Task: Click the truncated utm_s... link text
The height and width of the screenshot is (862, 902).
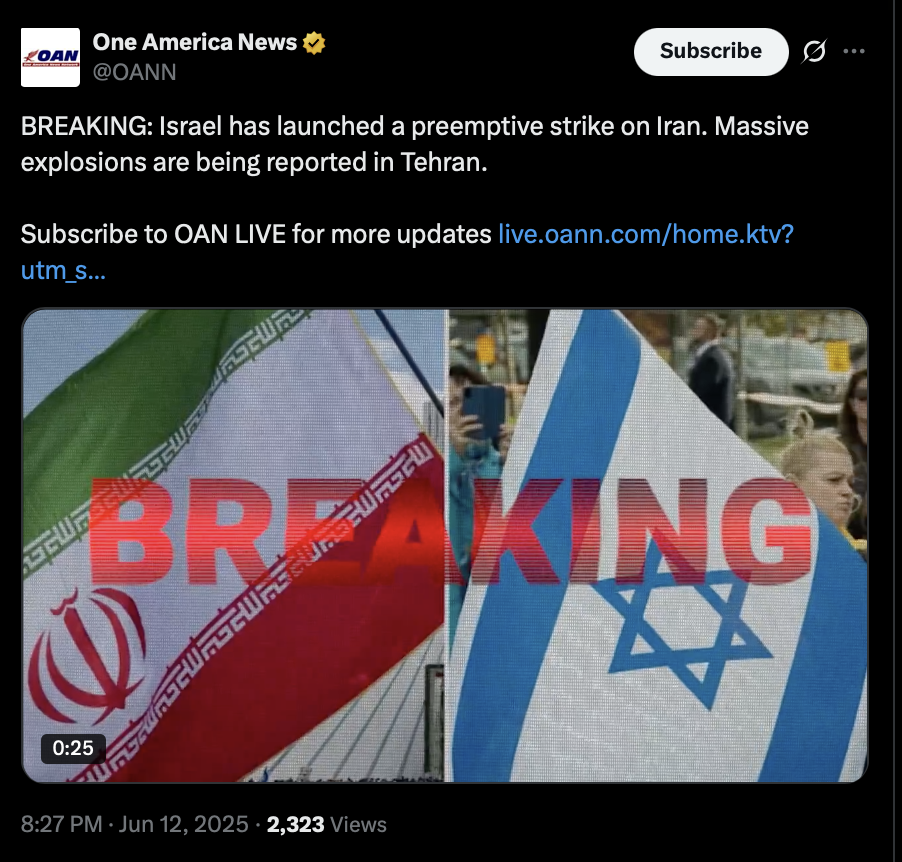Action: coord(63,270)
